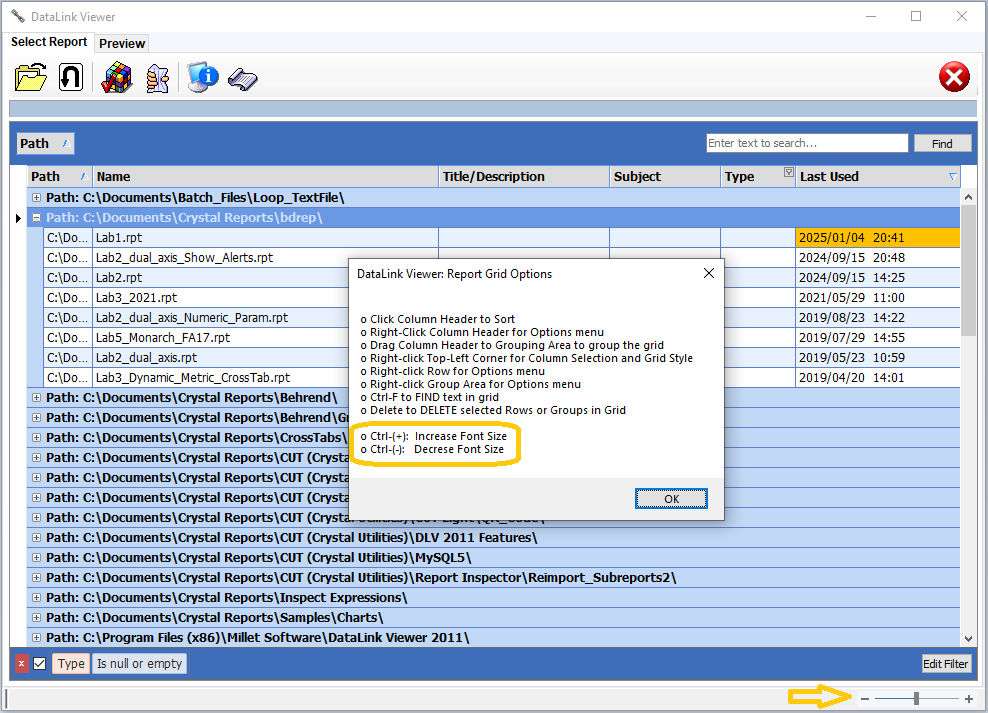Open Type column filter icon
Viewport: 988px width, 713px height.
coord(788,172)
